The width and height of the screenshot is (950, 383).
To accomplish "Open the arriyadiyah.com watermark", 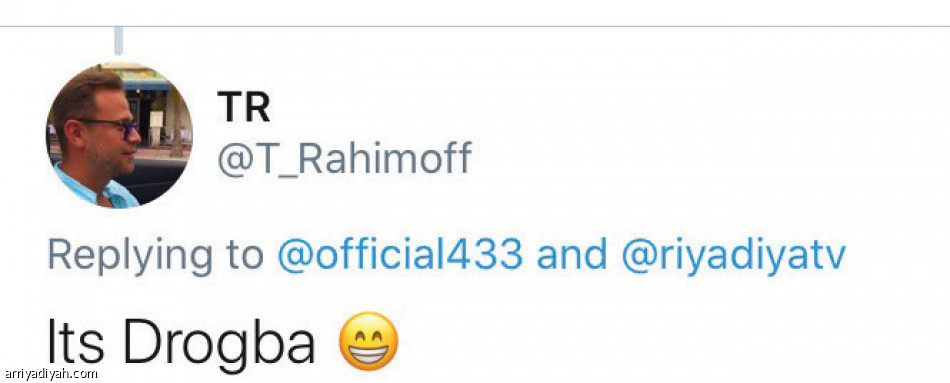I will pos(50,373).
